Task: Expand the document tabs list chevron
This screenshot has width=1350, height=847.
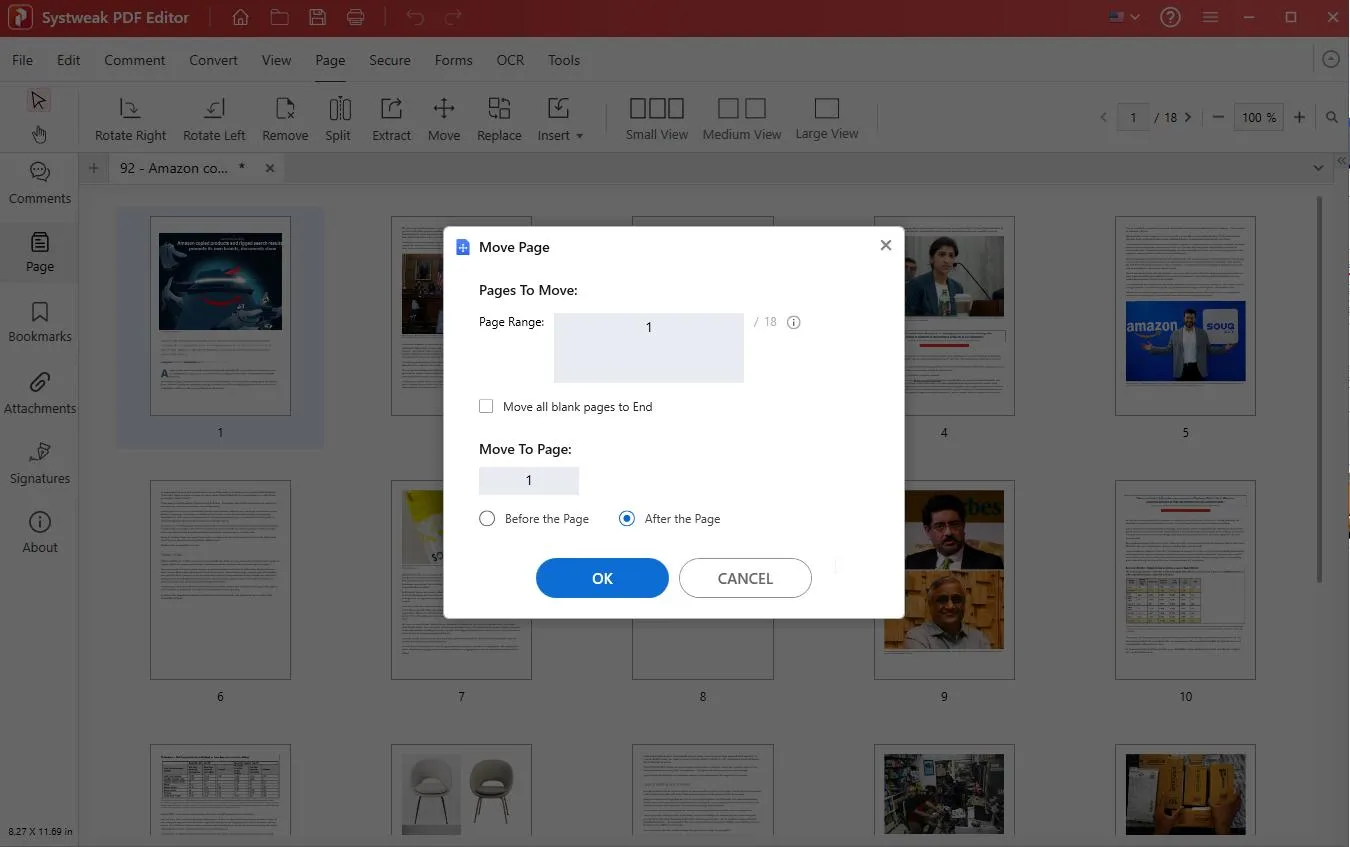Action: pos(1318,168)
